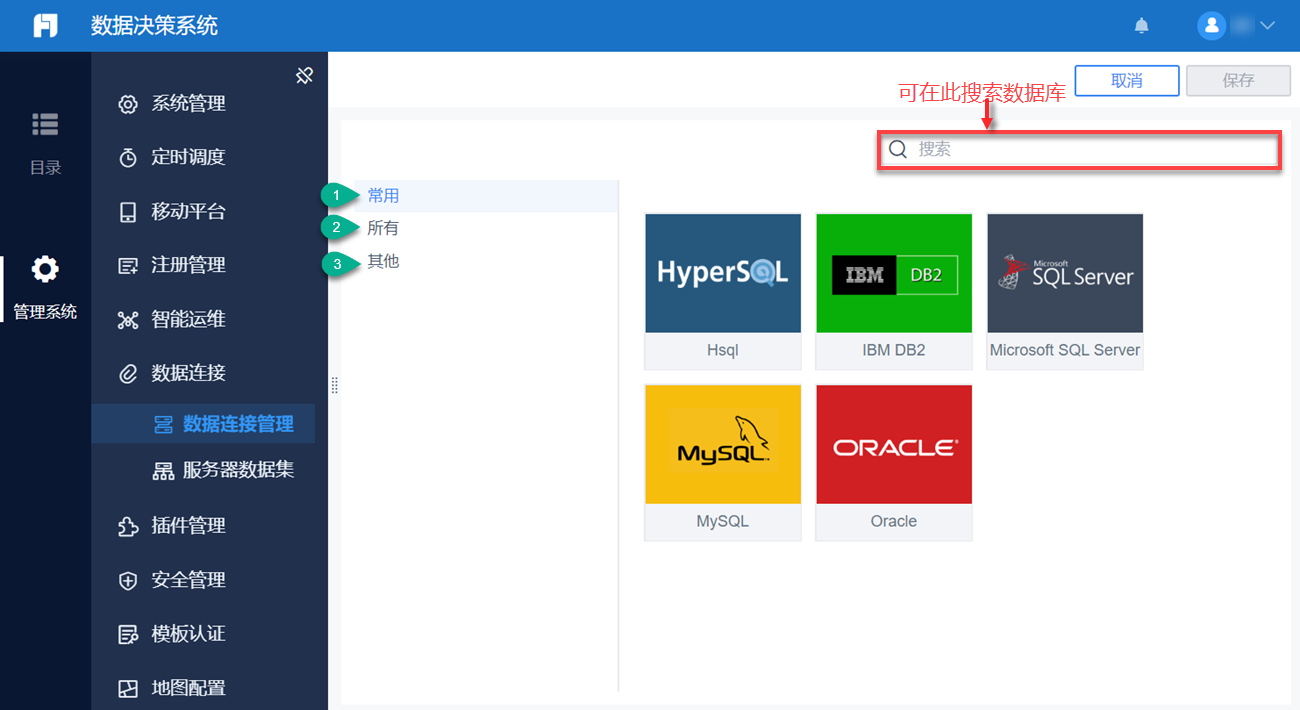The height and width of the screenshot is (710, 1300).
Task: Open 移动平台 menu item
Action: pos(188,211)
